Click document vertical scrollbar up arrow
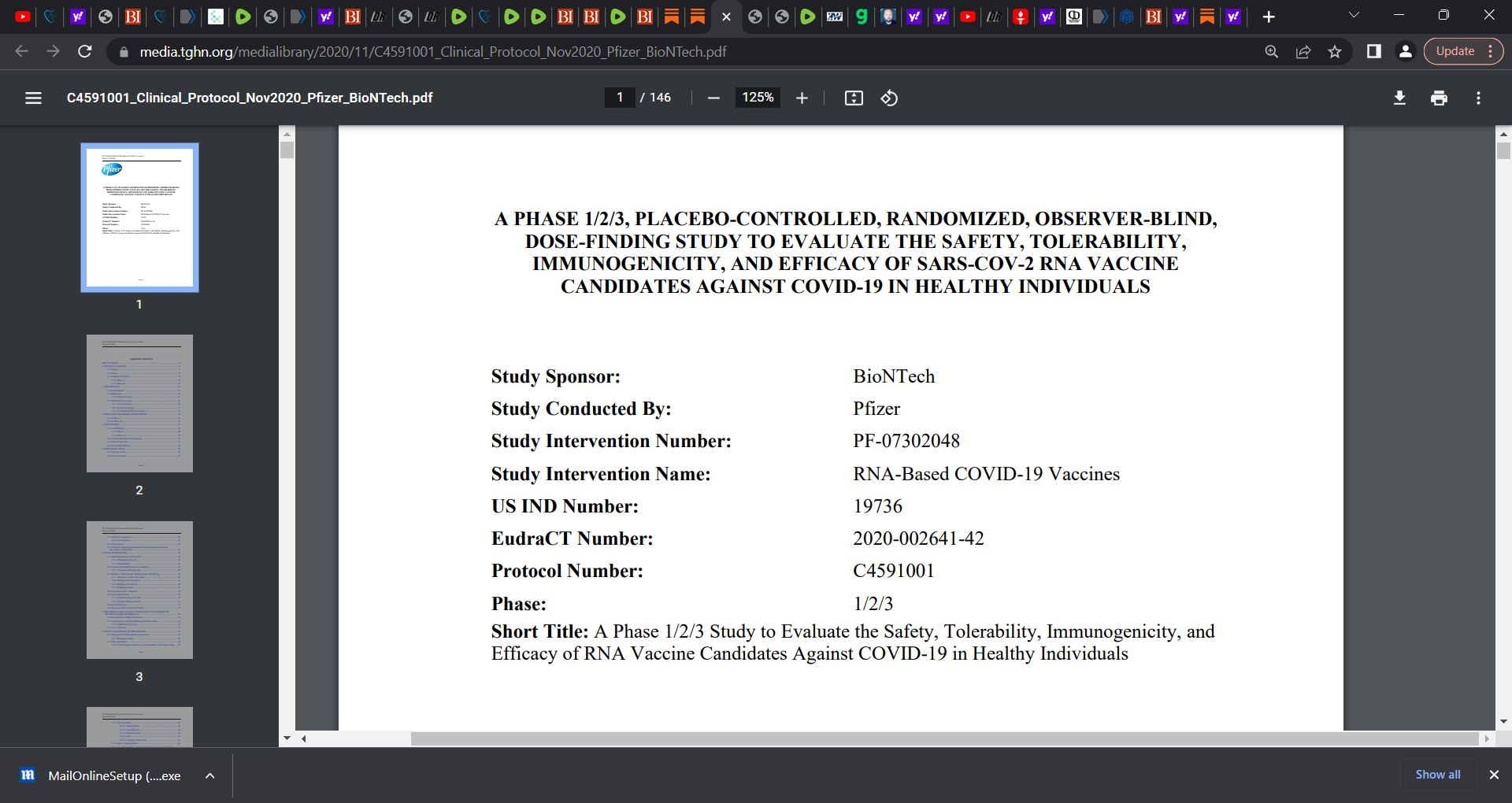 pyautogui.click(x=1503, y=134)
